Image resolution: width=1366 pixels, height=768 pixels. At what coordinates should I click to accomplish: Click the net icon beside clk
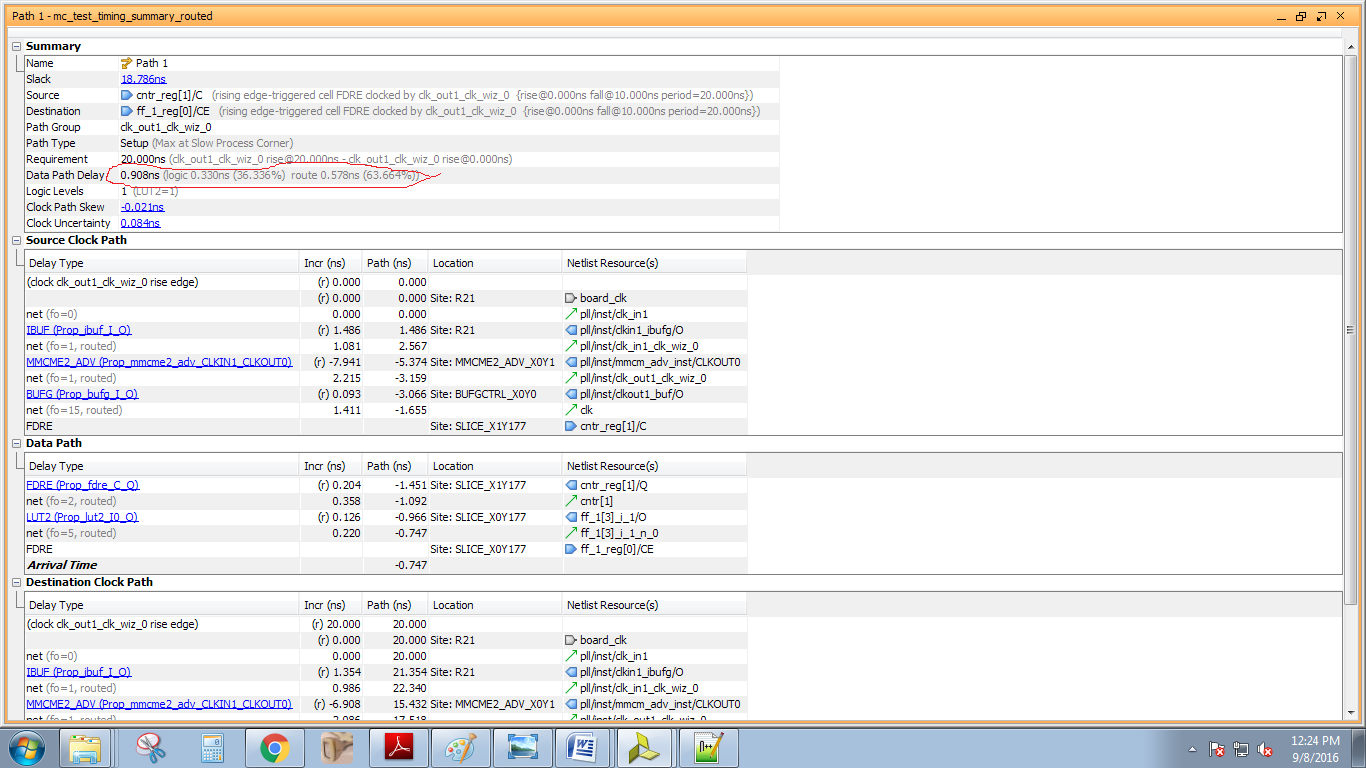tap(571, 410)
